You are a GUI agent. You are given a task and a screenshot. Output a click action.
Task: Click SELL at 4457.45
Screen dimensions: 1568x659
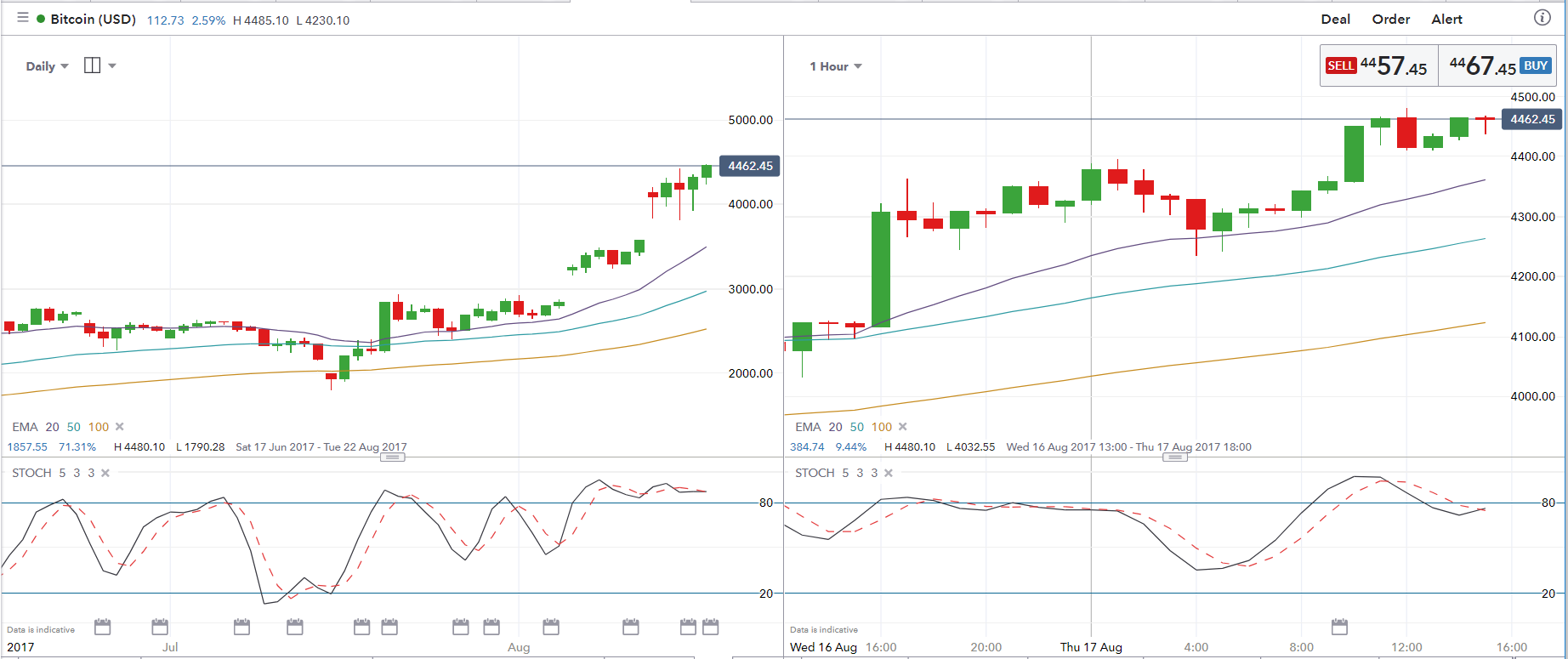point(1378,65)
